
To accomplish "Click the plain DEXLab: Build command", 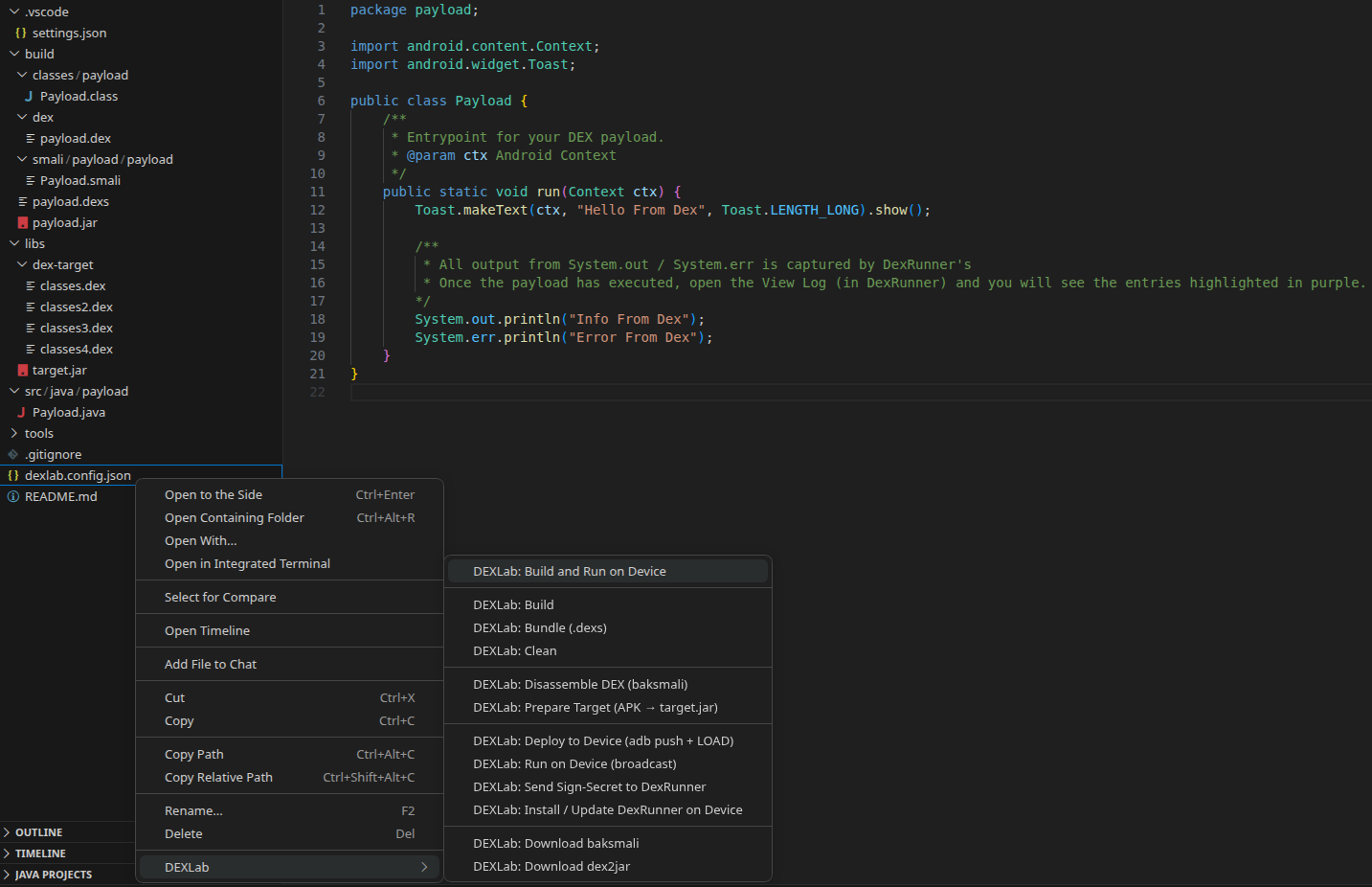I will tap(608, 604).
